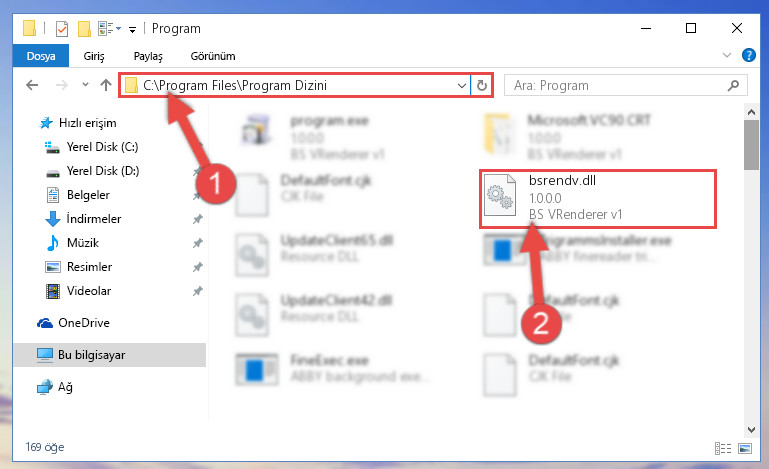Go up one folder level arrow
This screenshot has height=469, width=769.
[x=105, y=85]
